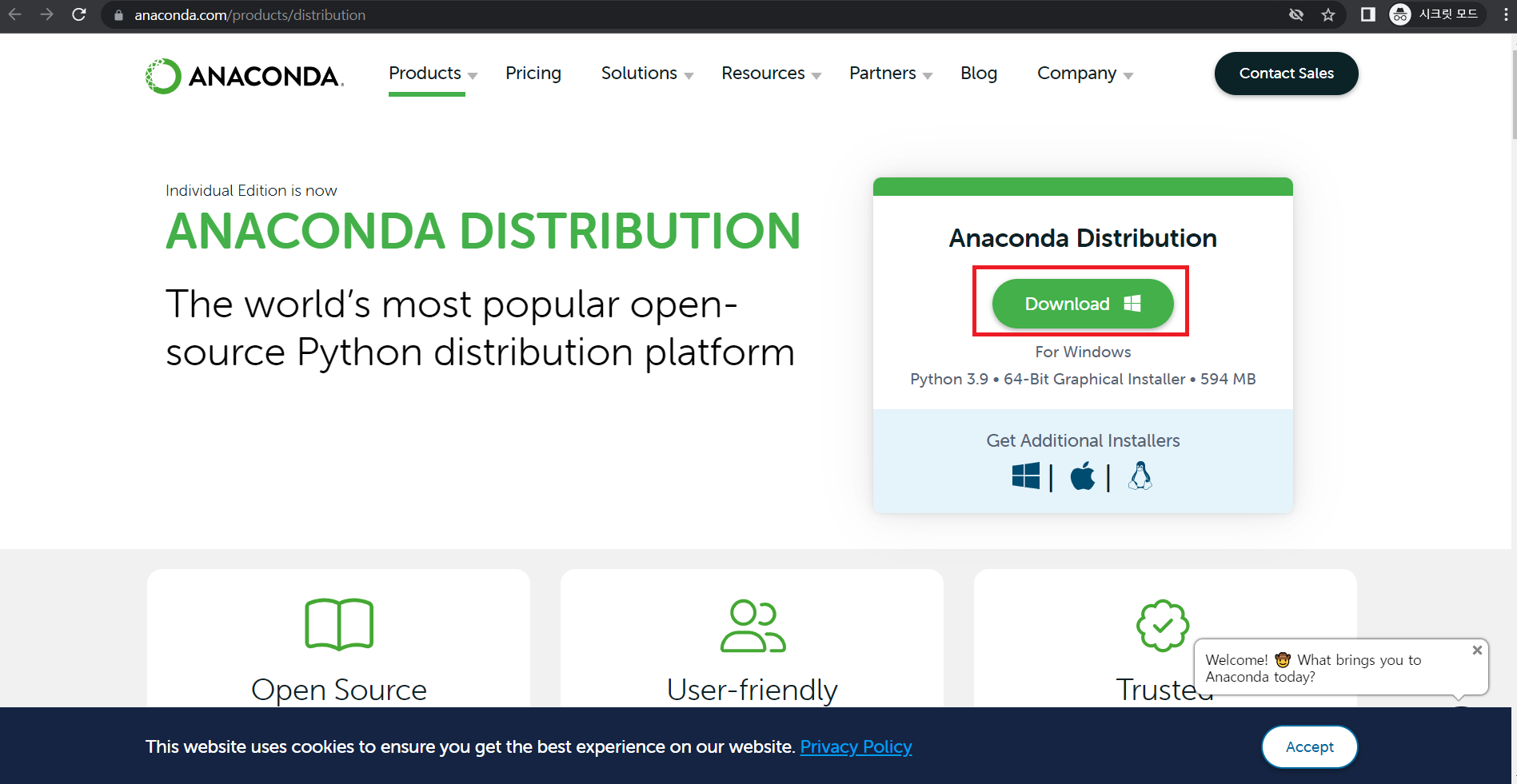Open the Chrome three-dot menu
Screen dimensions: 1517x784
1506,14
